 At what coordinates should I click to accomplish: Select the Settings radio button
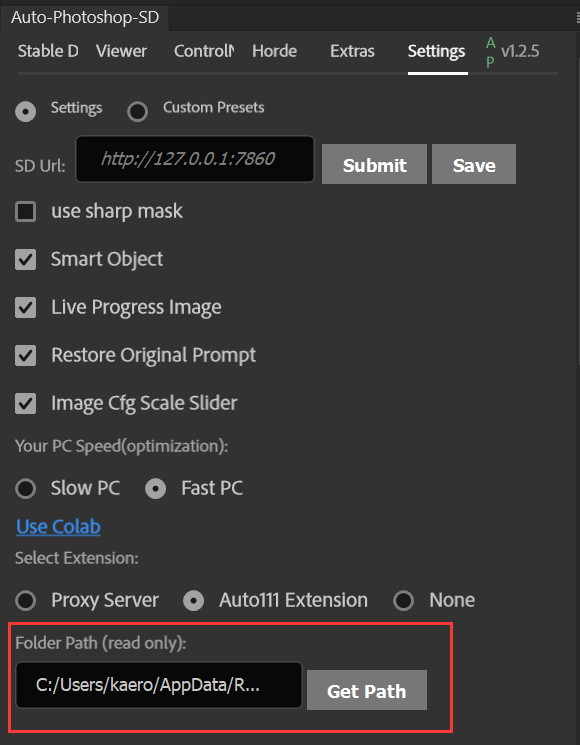[x=26, y=112]
